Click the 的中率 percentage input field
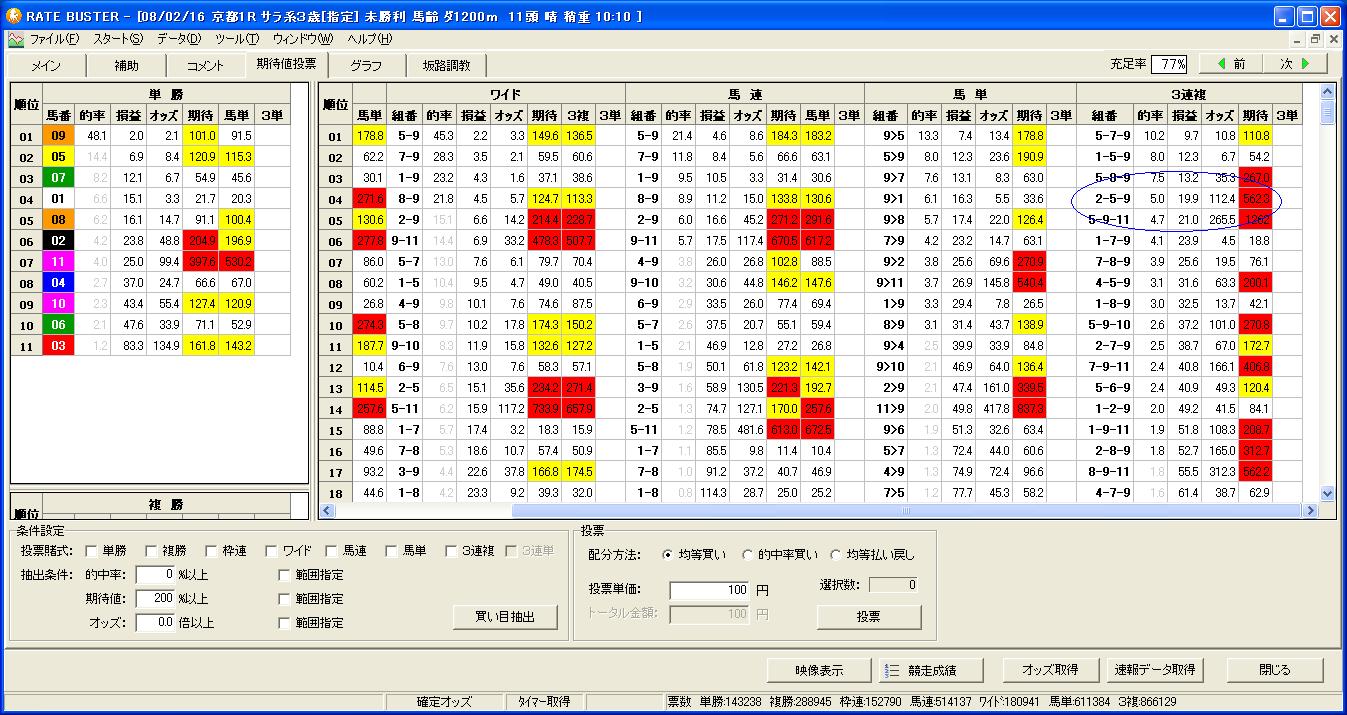The width and height of the screenshot is (1347, 715). coord(155,575)
